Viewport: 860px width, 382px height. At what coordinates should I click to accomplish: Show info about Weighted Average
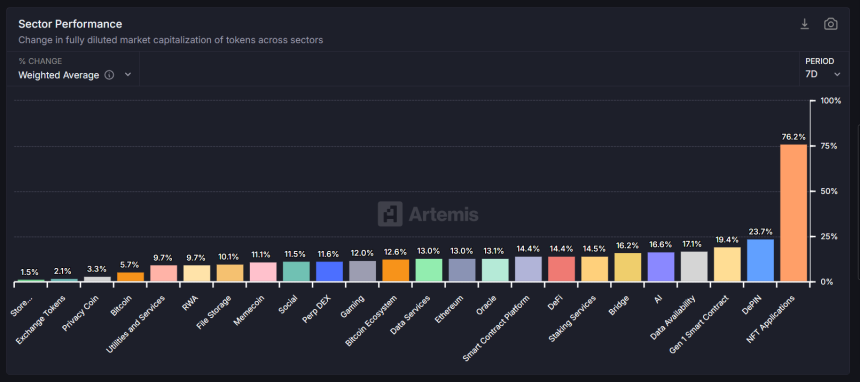[x=109, y=75]
